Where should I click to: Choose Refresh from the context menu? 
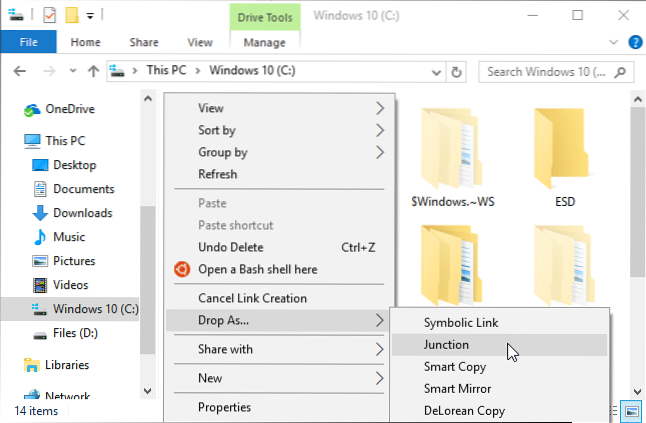point(279,174)
